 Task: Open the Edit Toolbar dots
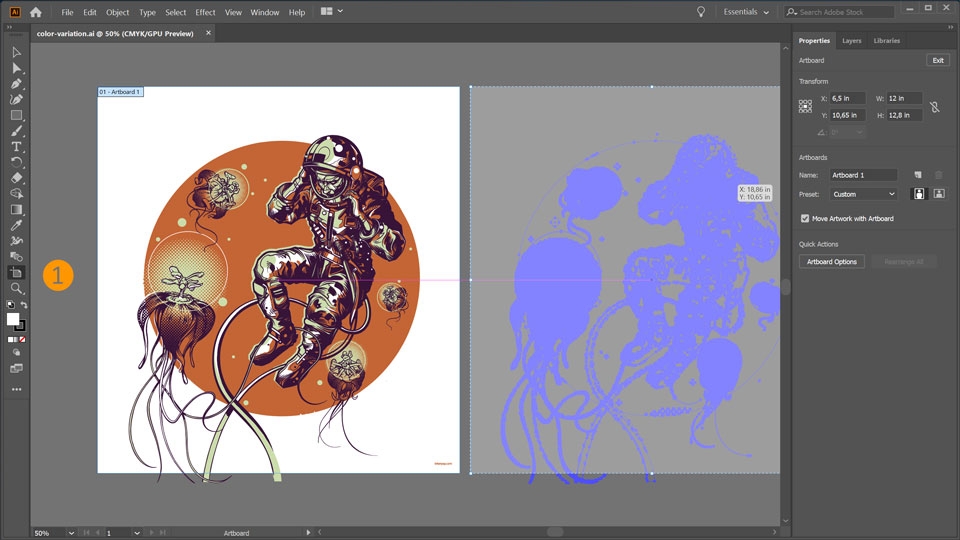[x=17, y=389]
